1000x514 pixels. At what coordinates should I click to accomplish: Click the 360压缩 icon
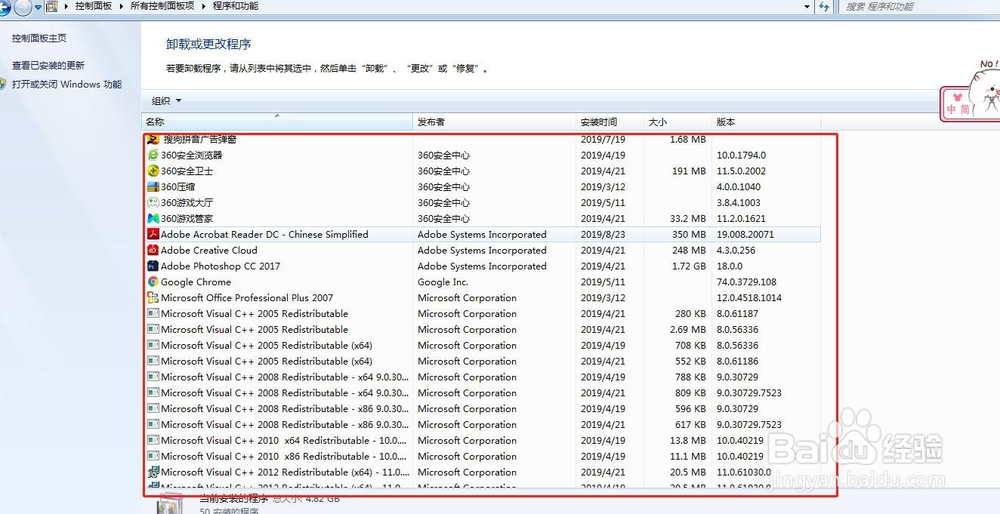(x=153, y=187)
